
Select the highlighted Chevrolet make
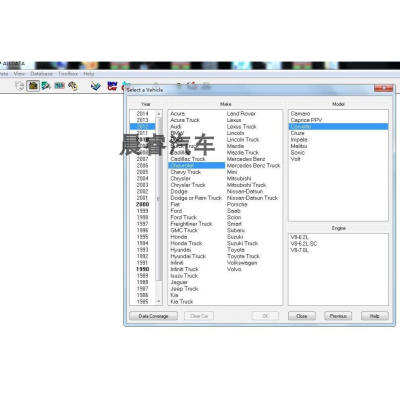click(x=197, y=165)
